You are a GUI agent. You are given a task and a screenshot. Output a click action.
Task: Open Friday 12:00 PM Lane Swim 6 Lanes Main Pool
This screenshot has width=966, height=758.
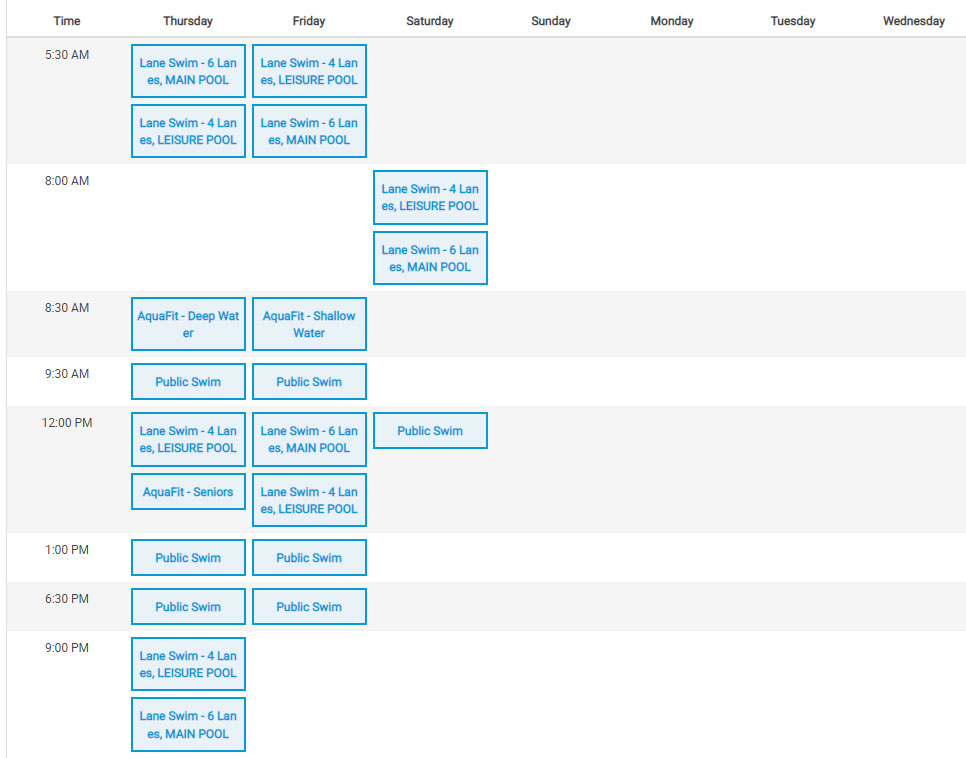pos(309,439)
